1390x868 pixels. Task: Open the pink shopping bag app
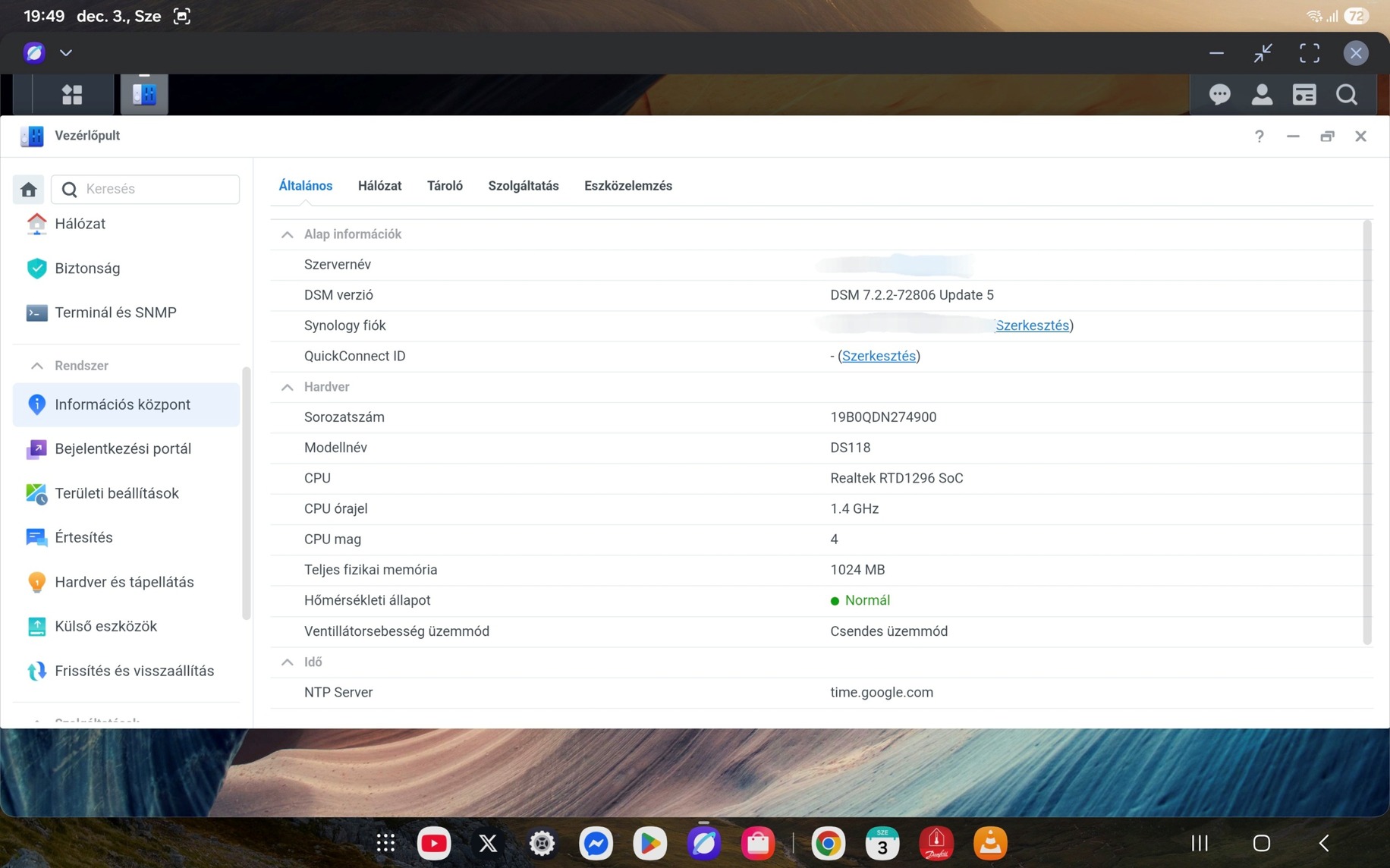pos(758,843)
